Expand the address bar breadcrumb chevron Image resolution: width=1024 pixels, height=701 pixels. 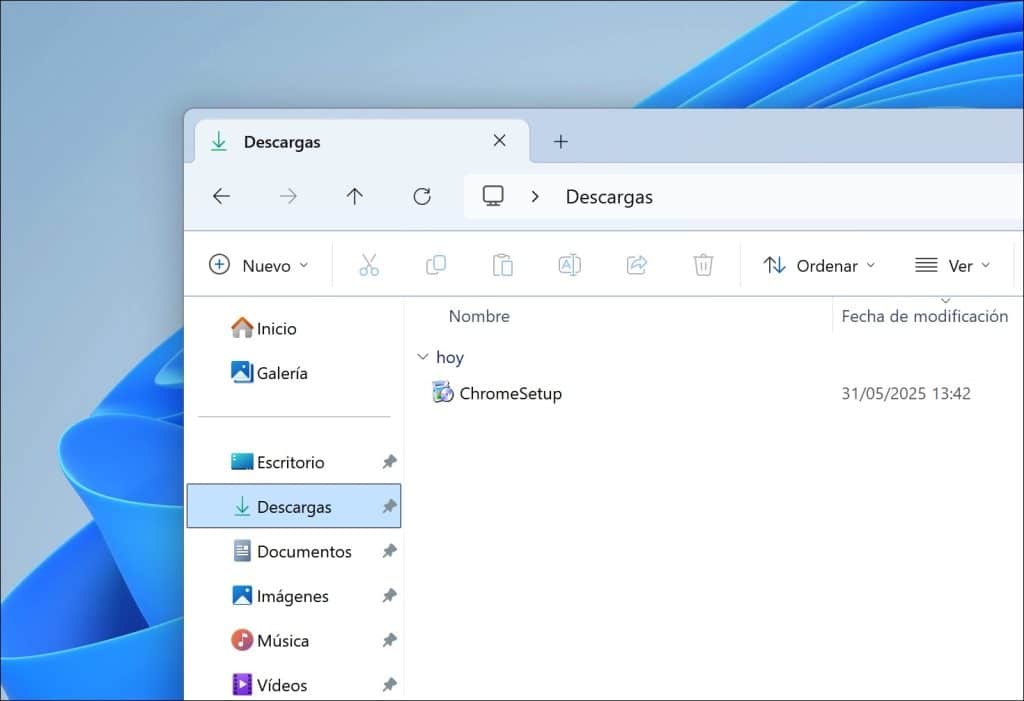pos(535,196)
